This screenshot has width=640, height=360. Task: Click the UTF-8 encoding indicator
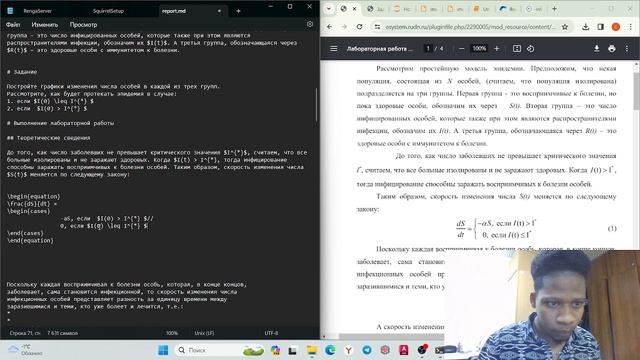coord(271,333)
